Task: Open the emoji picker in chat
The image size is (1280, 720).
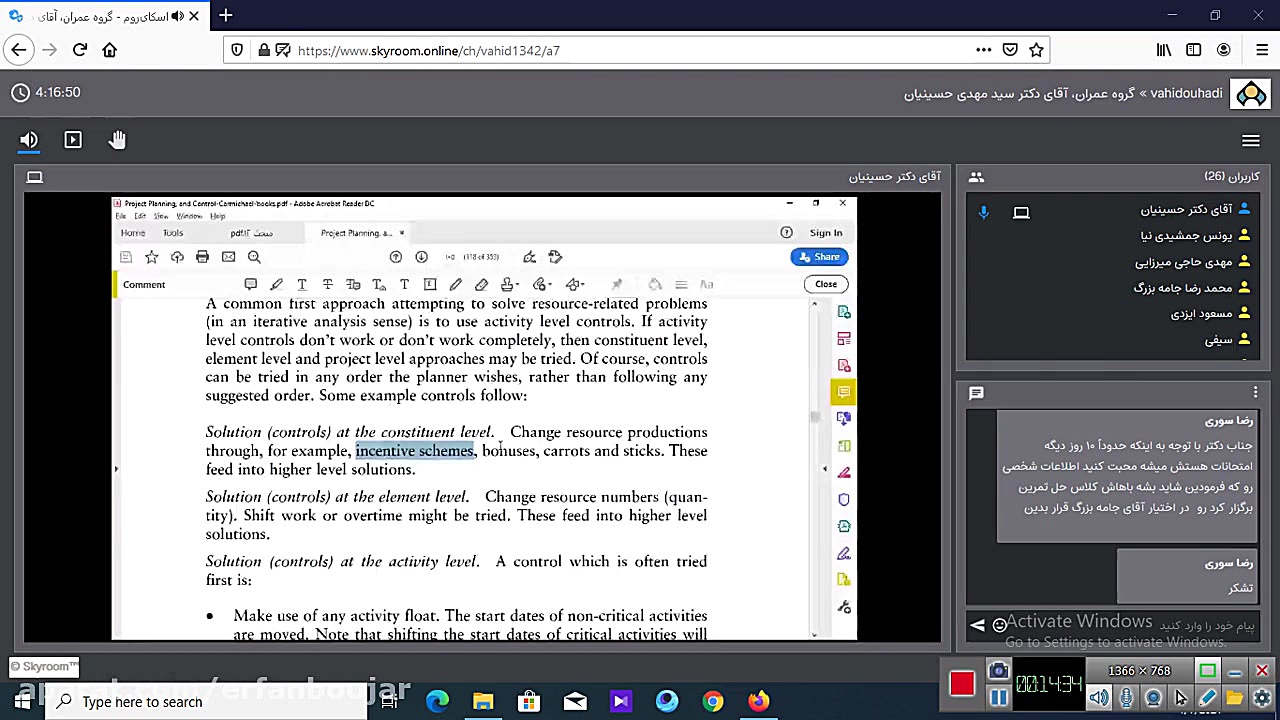Action: pos(999,626)
